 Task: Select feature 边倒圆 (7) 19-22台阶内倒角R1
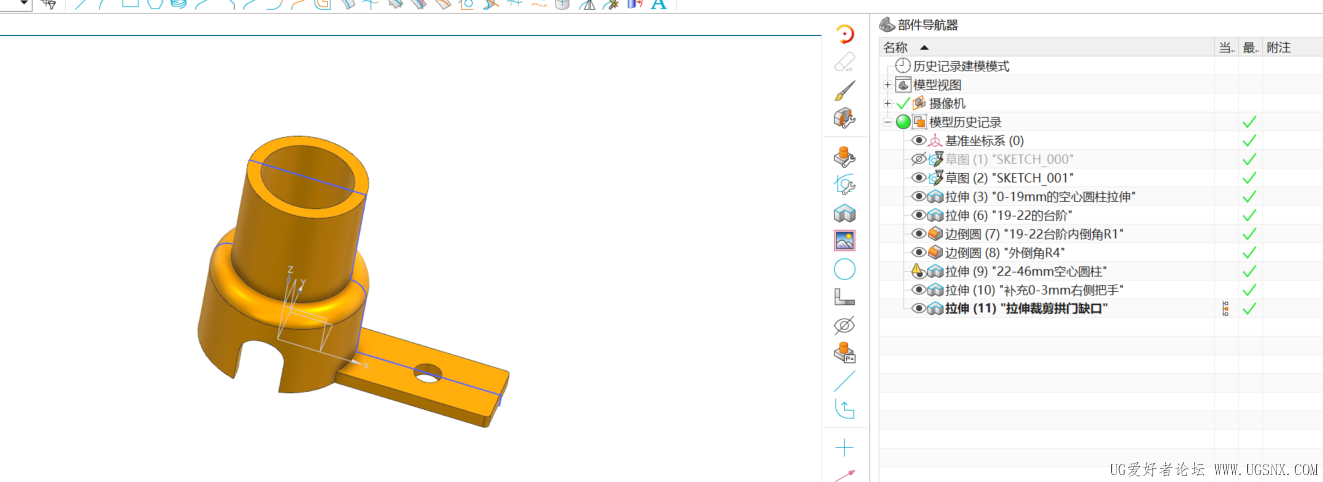[1035, 234]
